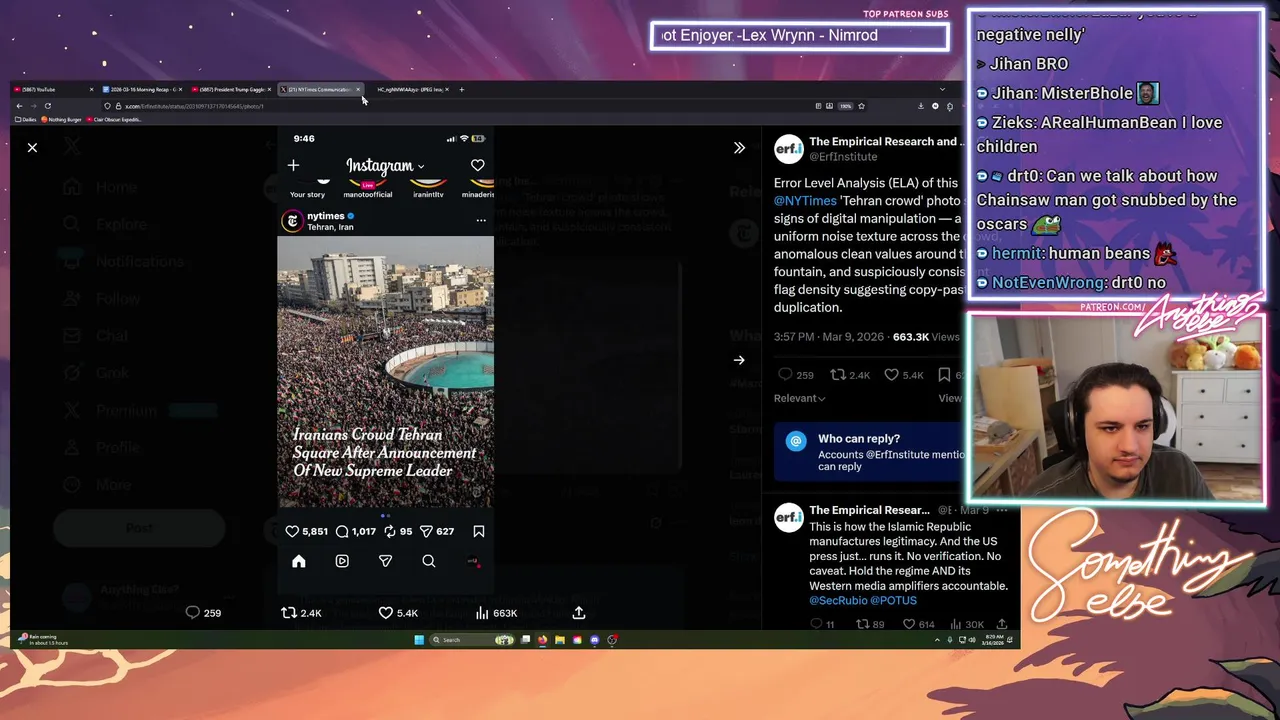Click the share icon below the photo
The width and height of the screenshot is (1280, 720).
[579, 612]
